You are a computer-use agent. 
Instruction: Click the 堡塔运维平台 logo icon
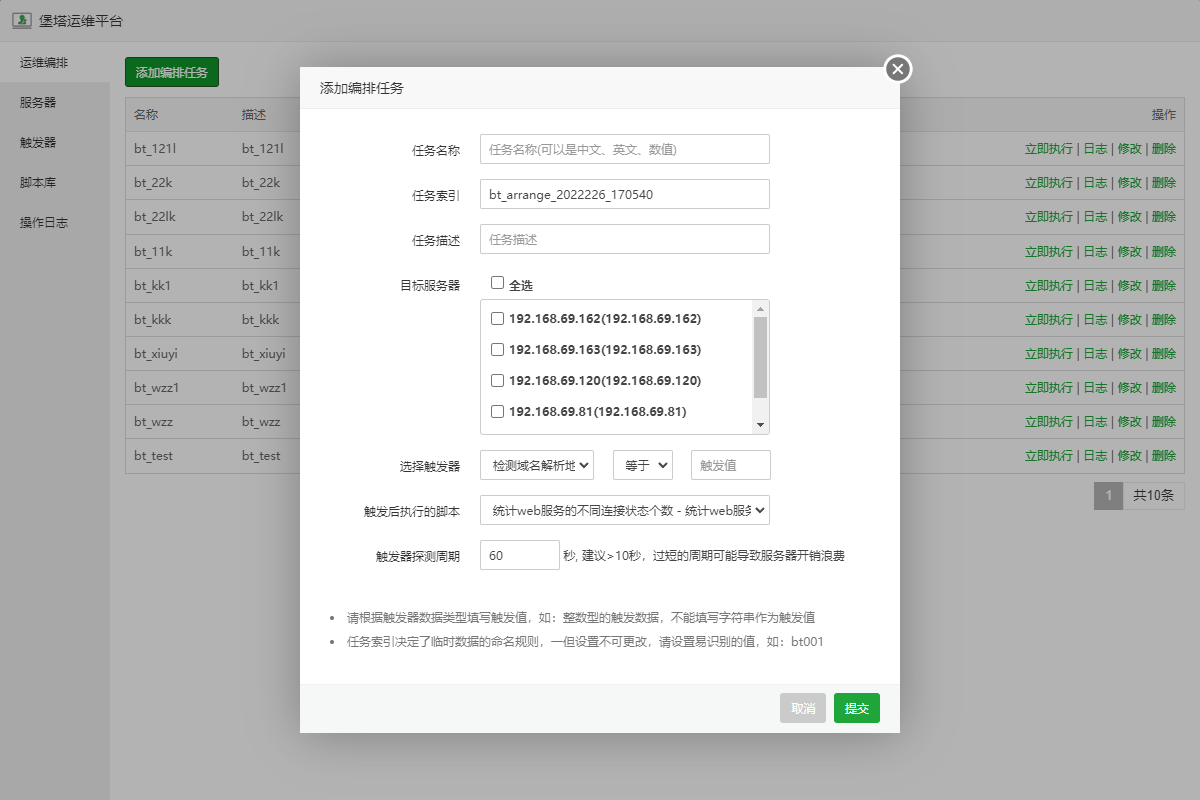tap(20, 21)
